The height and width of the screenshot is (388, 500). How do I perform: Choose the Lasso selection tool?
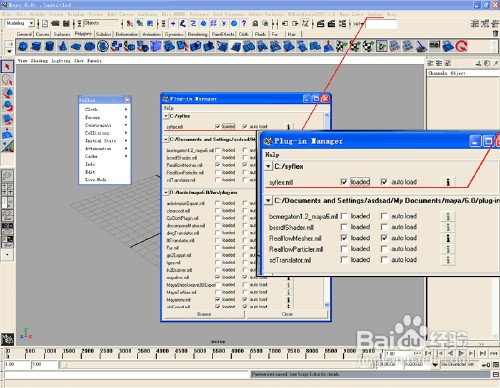click(7, 80)
